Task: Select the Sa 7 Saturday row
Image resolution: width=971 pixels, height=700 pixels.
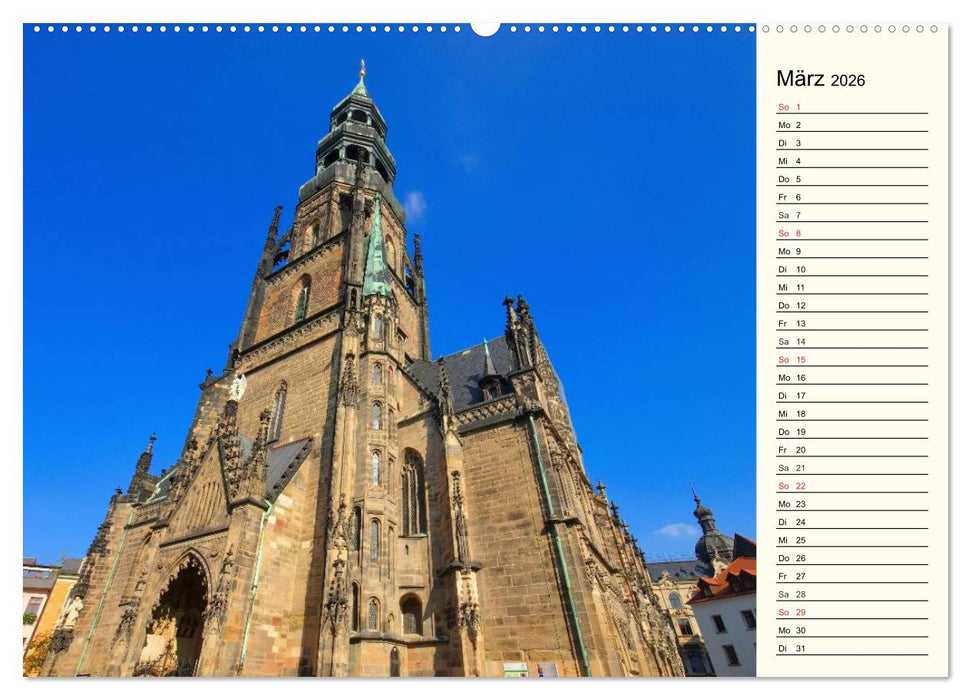Action: coord(790,213)
